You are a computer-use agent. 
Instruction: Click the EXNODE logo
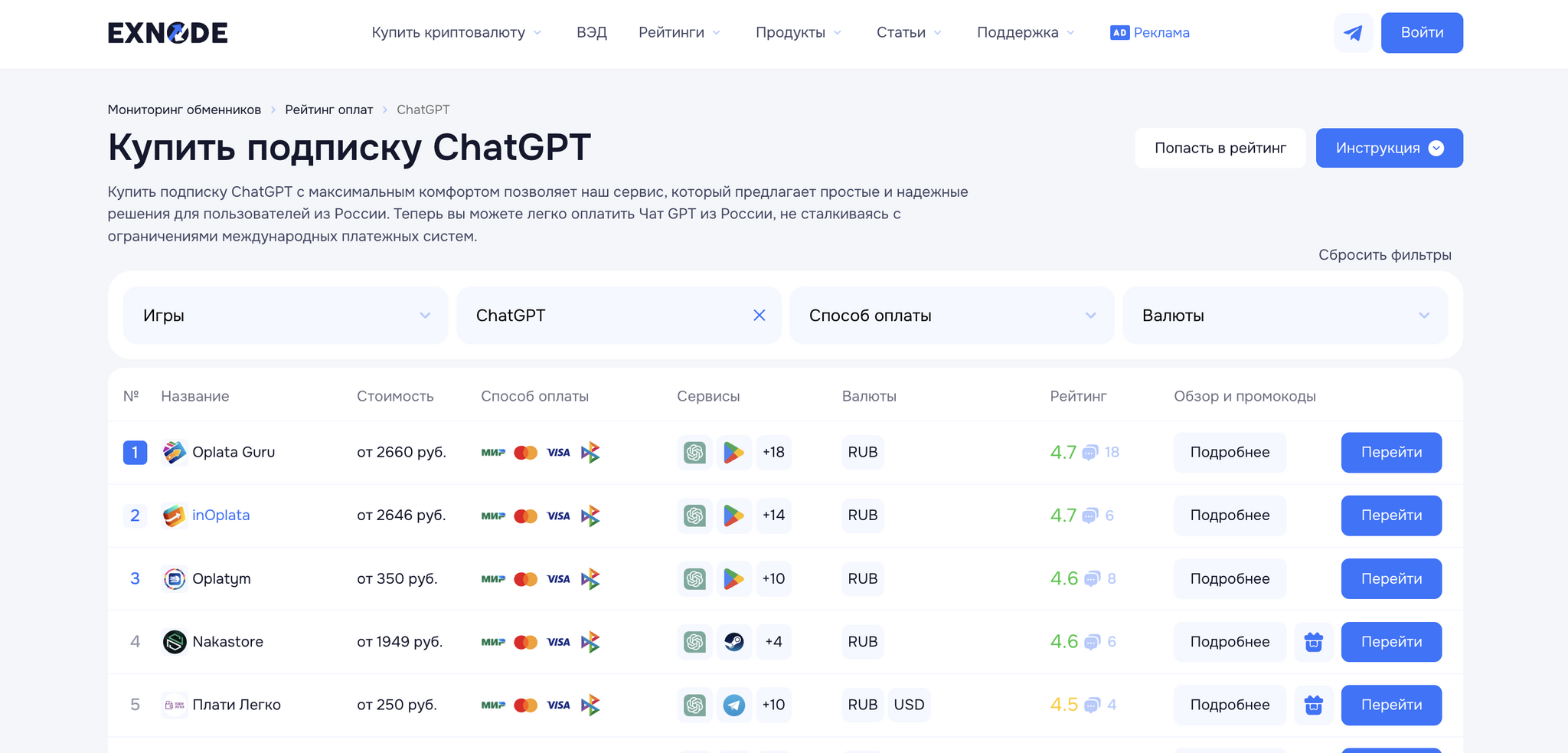(x=168, y=33)
